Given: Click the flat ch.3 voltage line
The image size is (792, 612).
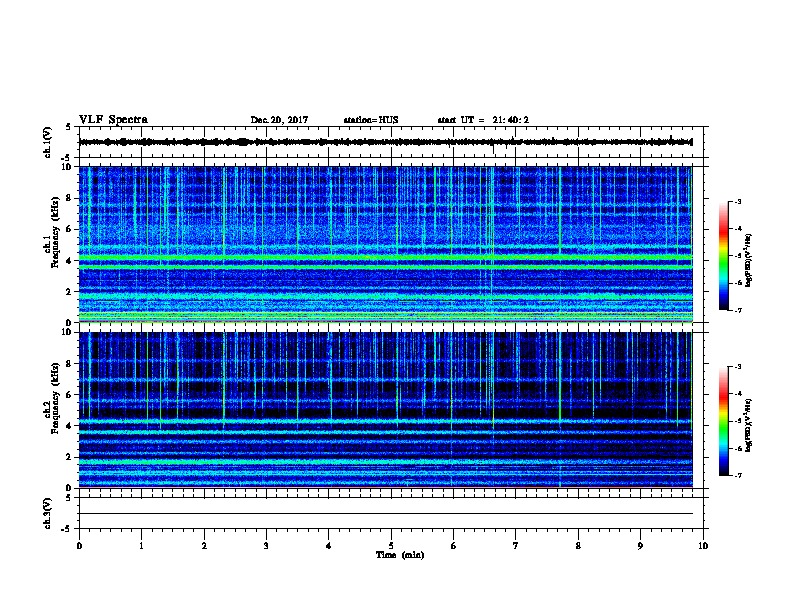Looking at the screenshot, I should pyautogui.click(x=386, y=514).
